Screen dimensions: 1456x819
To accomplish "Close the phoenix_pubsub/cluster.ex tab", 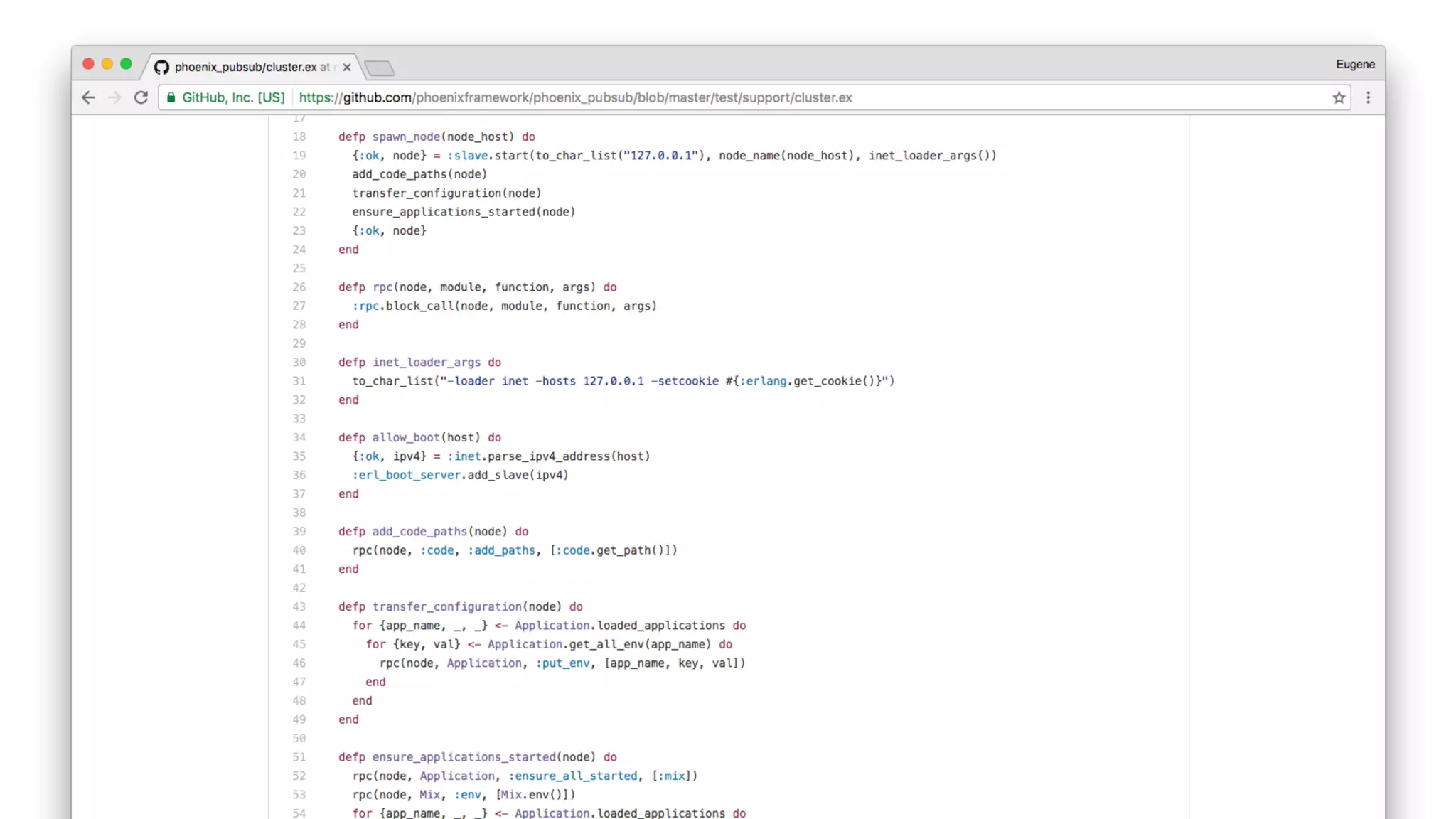I will click(x=347, y=67).
